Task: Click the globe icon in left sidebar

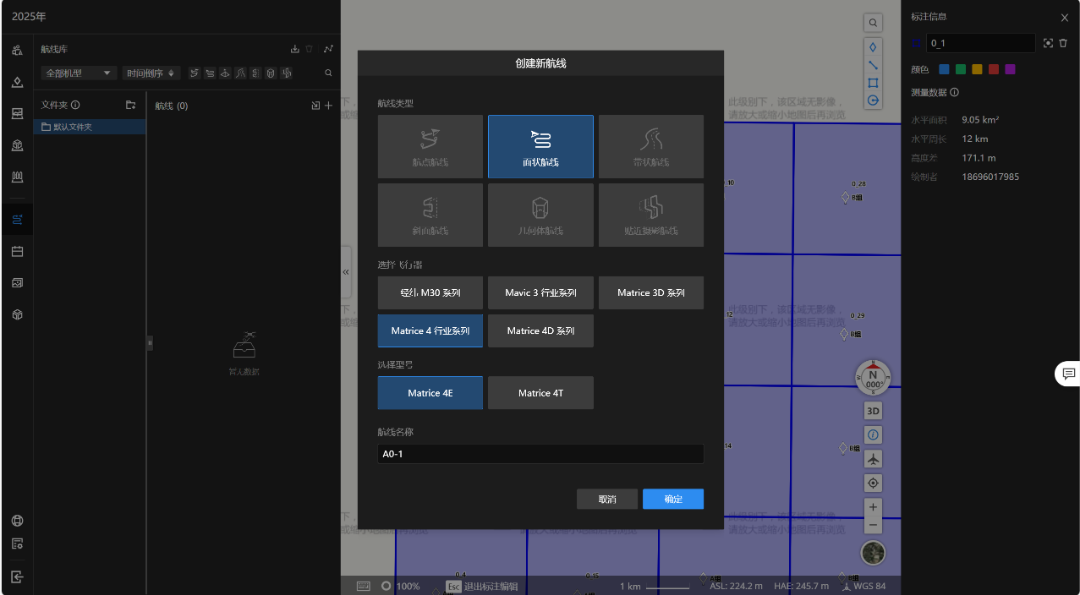Action: click(x=17, y=521)
